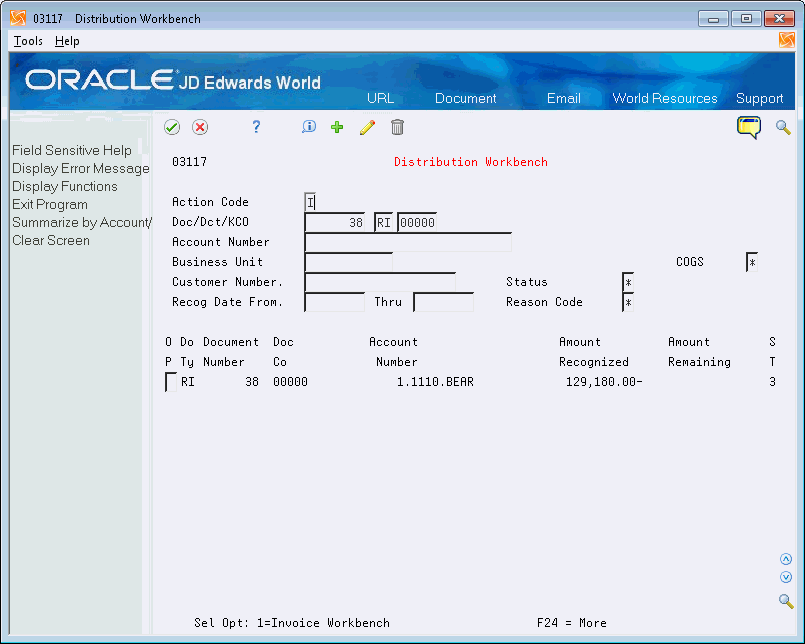The width and height of the screenshot is (805, 644).
Task: Click the bottom-right magnifier icon
Action: point(785,601)
